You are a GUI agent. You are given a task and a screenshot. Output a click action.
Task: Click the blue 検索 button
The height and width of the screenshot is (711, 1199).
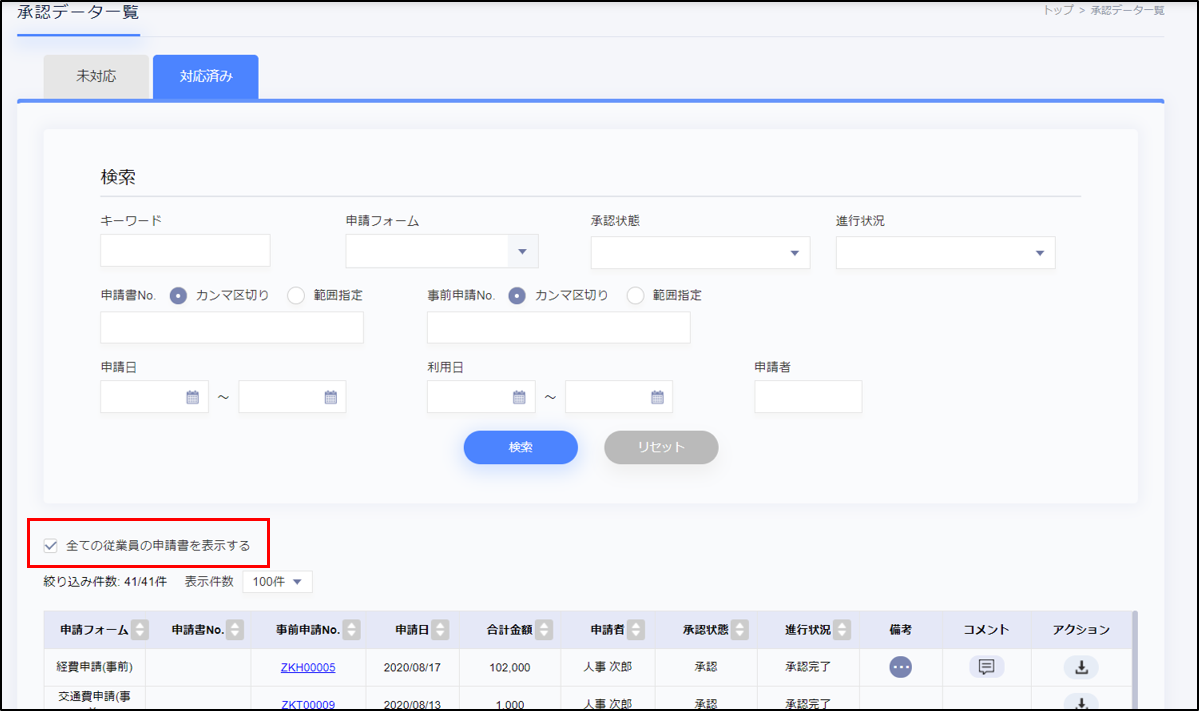(x=520, y=447)
